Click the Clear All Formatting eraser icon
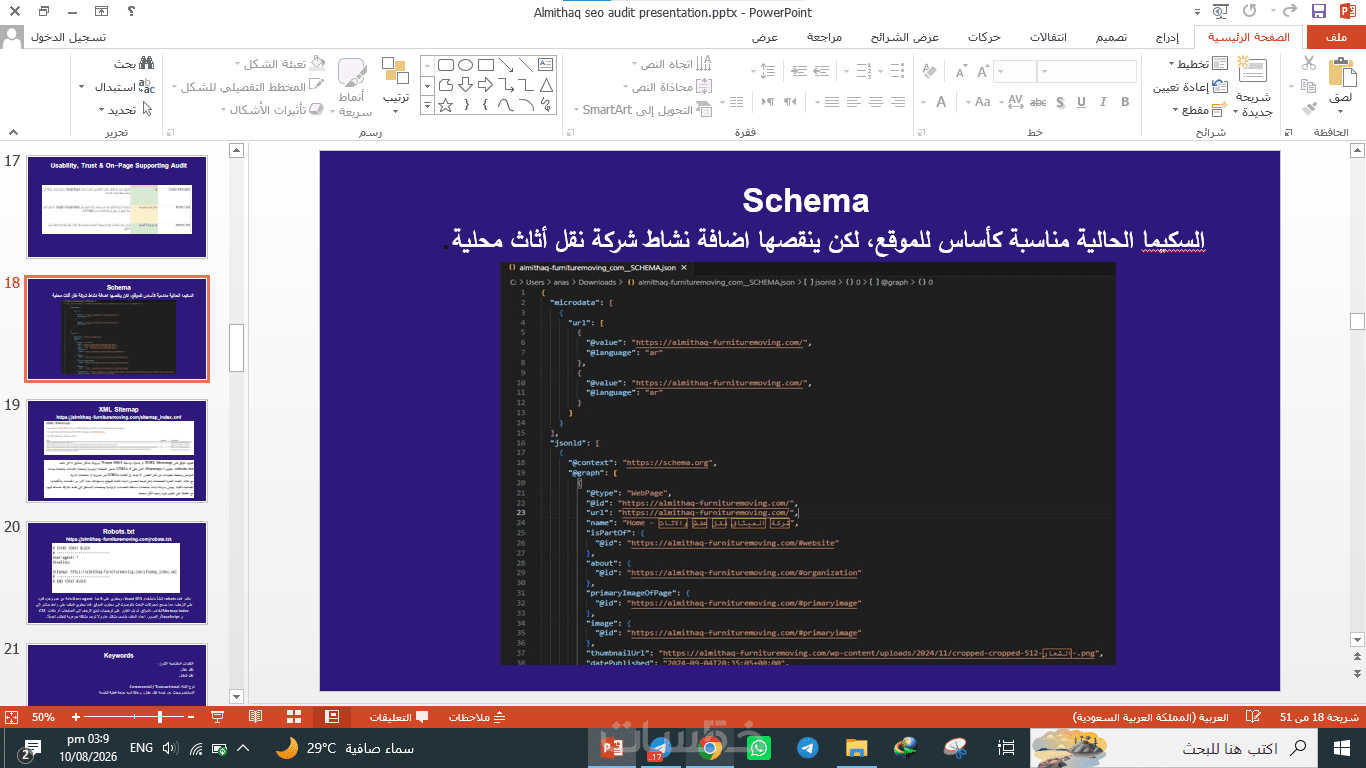Image resolution: width=1366 pixels, height=768 pixels. (x=929, y=71)
